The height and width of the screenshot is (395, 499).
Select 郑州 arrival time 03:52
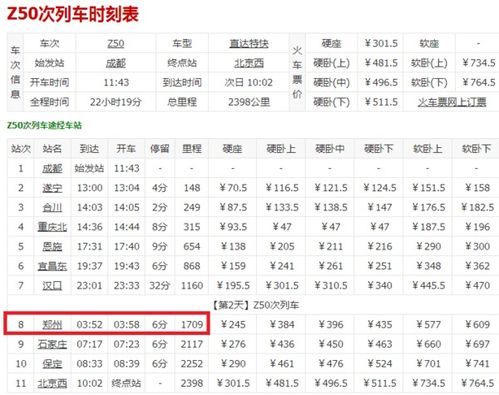click(x=90, y=324)
